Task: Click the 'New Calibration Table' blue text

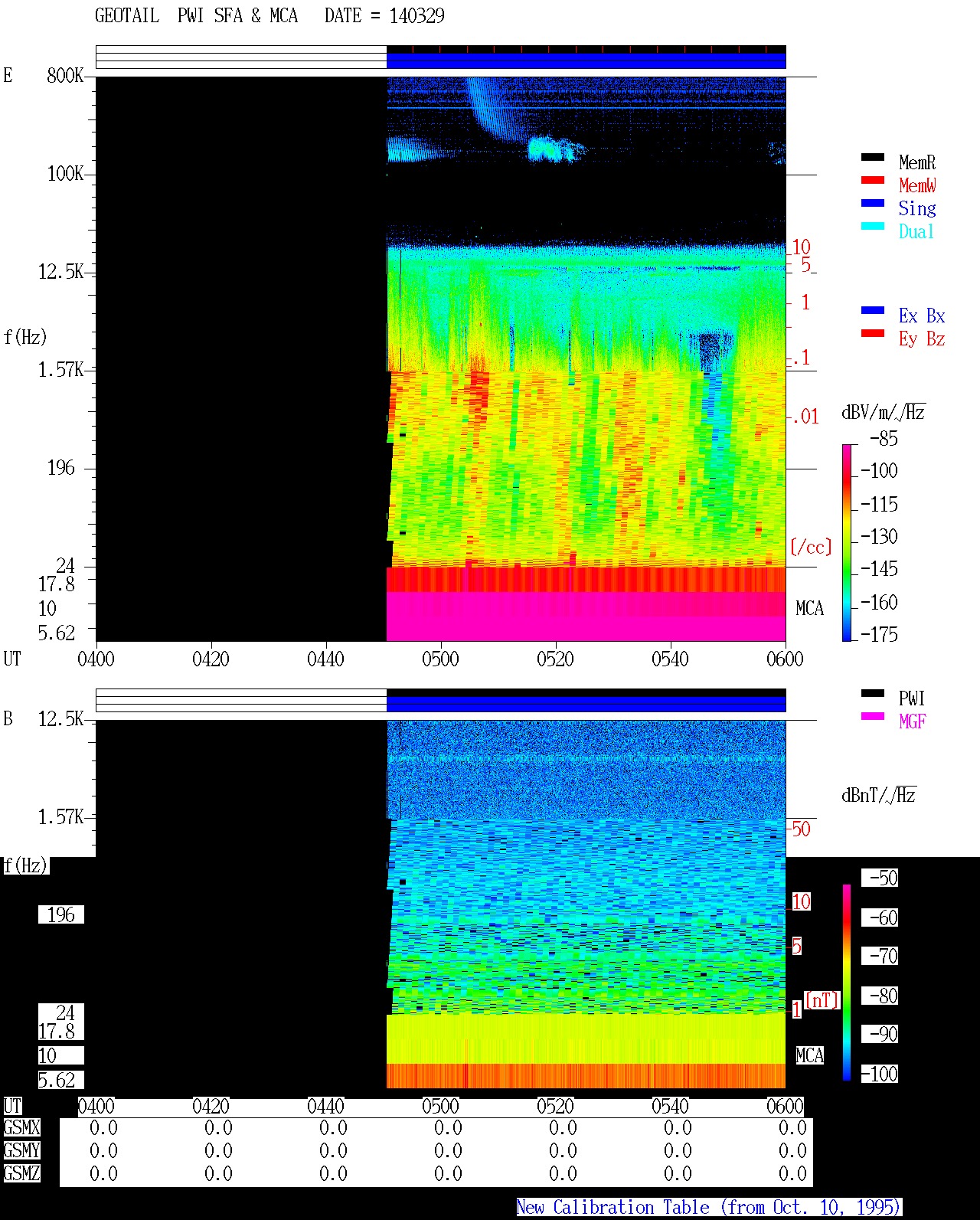Action: [x=708, y=1207]
